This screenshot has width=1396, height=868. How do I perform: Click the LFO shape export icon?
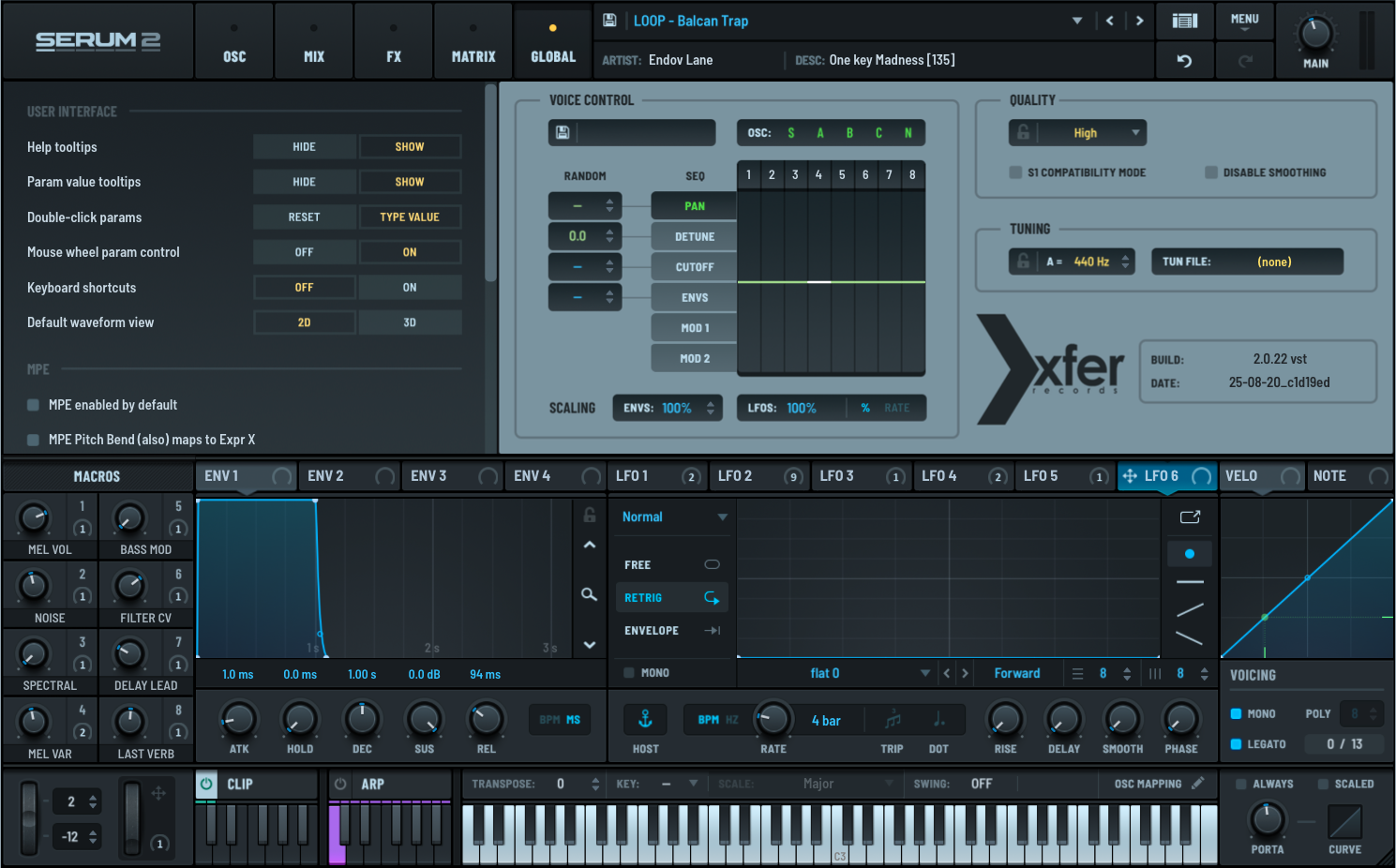[x=1190, y=517]
